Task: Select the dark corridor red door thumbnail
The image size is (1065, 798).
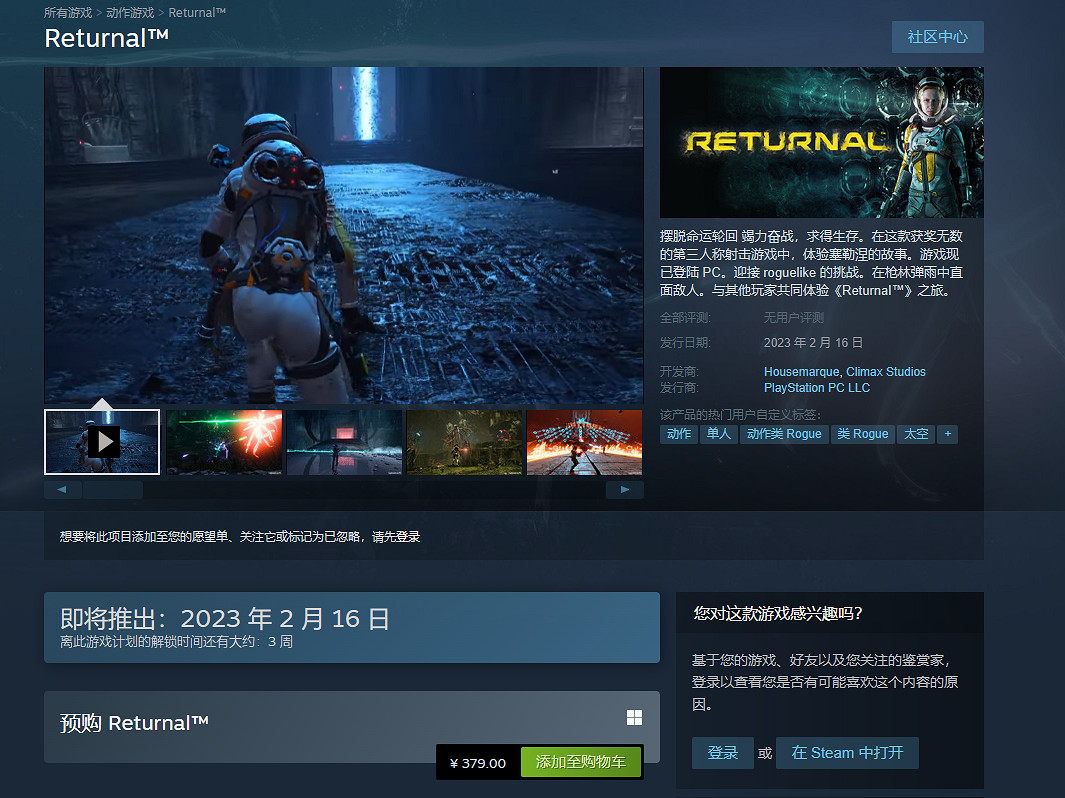Action: [344, 441]
